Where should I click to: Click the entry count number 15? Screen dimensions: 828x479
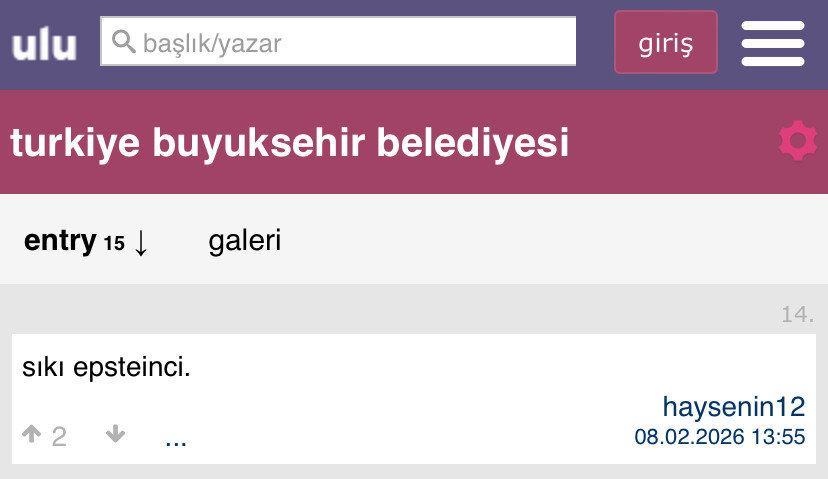click(114, 243)
